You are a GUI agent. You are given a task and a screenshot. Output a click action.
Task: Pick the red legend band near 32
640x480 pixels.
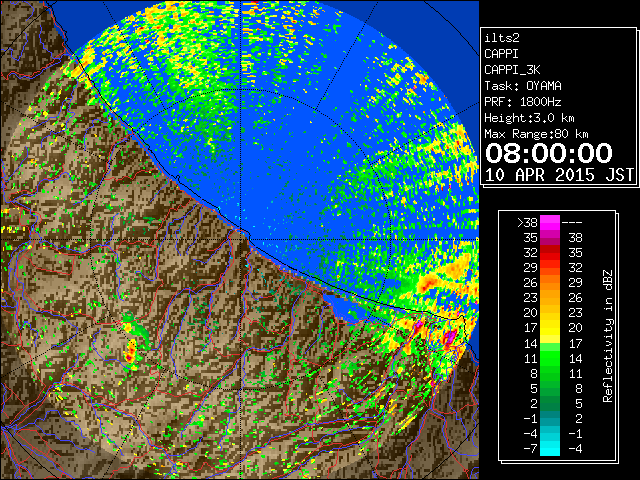(550, 253)
